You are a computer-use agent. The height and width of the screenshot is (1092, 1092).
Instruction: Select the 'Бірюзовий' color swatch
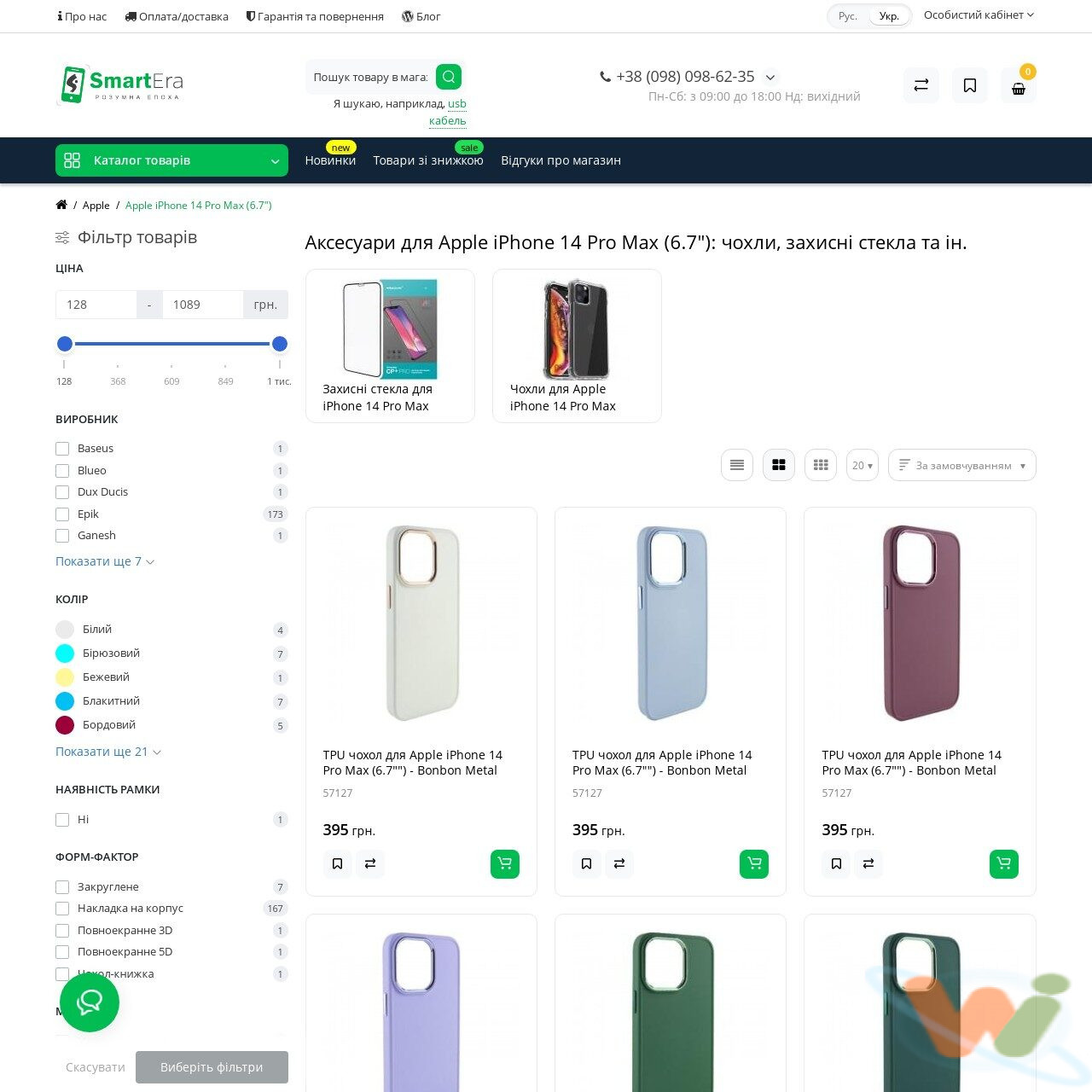65,653
